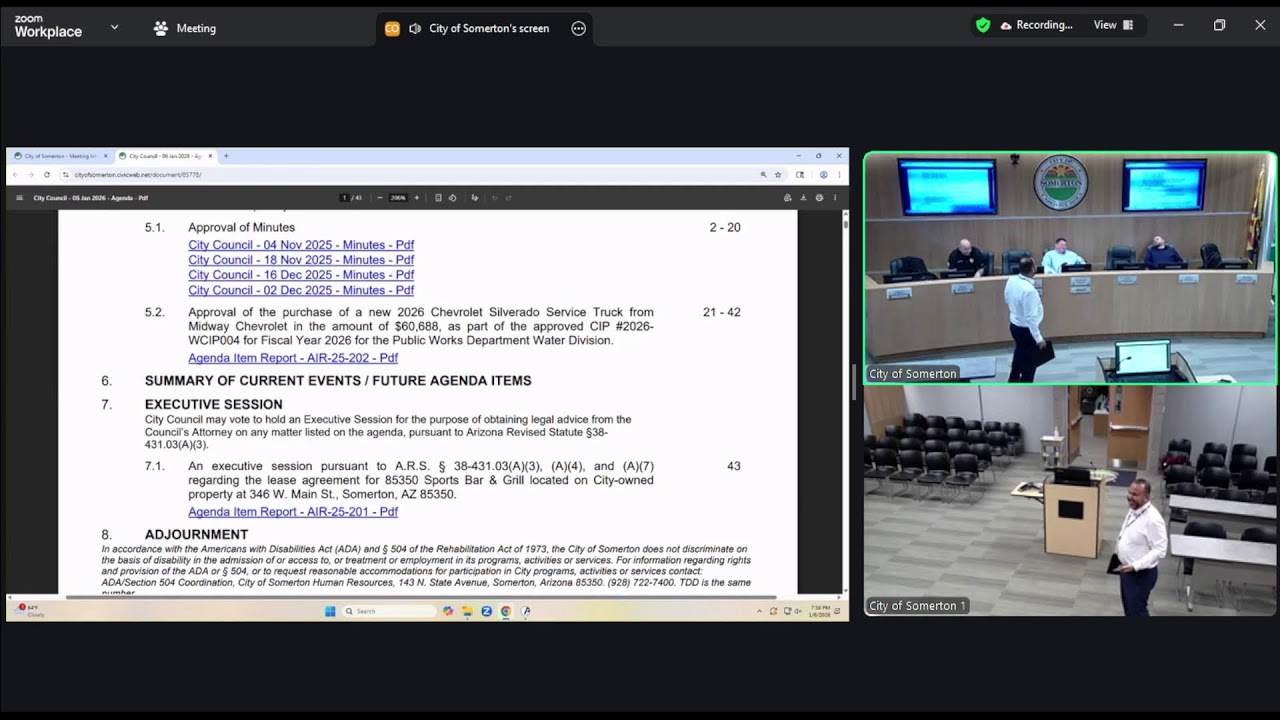This screenshot has width=1280, height=720.
Task: Click the Recording indicator in Zoom
Action: pyautogui.click(x=1036, y=25)
